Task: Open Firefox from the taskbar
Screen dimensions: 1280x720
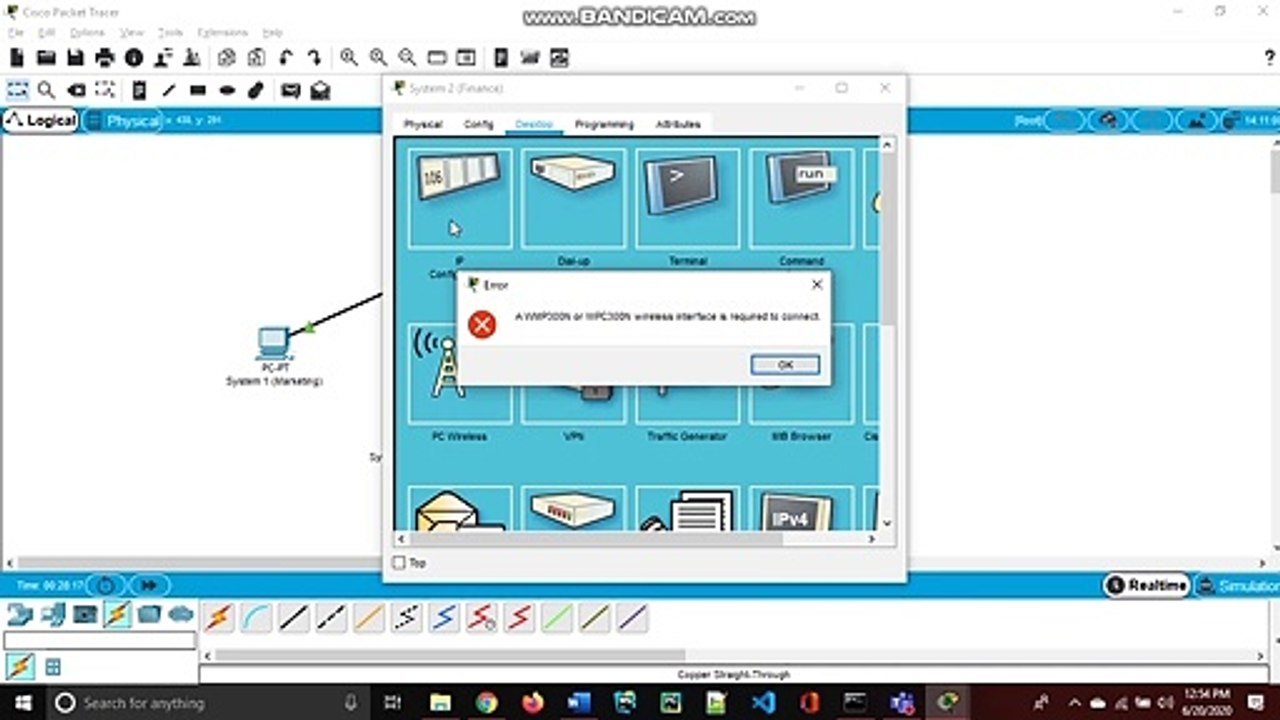Action: click(x=532, y=703)
